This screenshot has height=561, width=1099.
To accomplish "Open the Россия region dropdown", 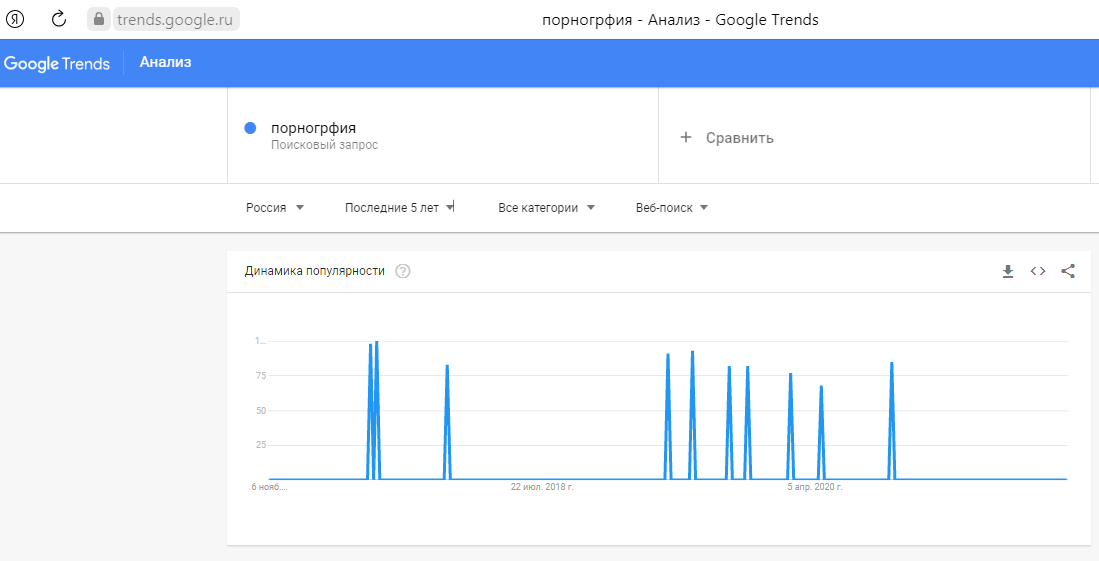I will point(275,208).
